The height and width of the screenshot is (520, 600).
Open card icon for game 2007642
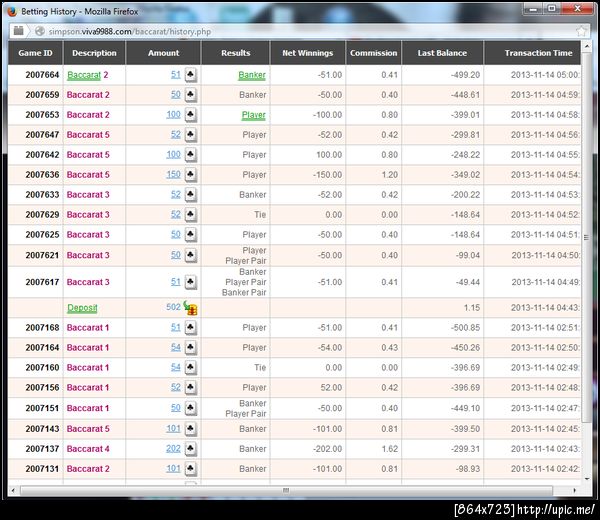(191, 155)
